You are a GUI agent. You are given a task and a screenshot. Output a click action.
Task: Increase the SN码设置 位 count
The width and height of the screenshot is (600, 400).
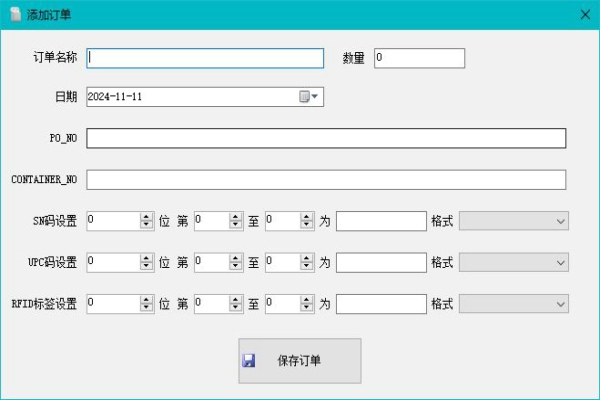pos(146,217)
